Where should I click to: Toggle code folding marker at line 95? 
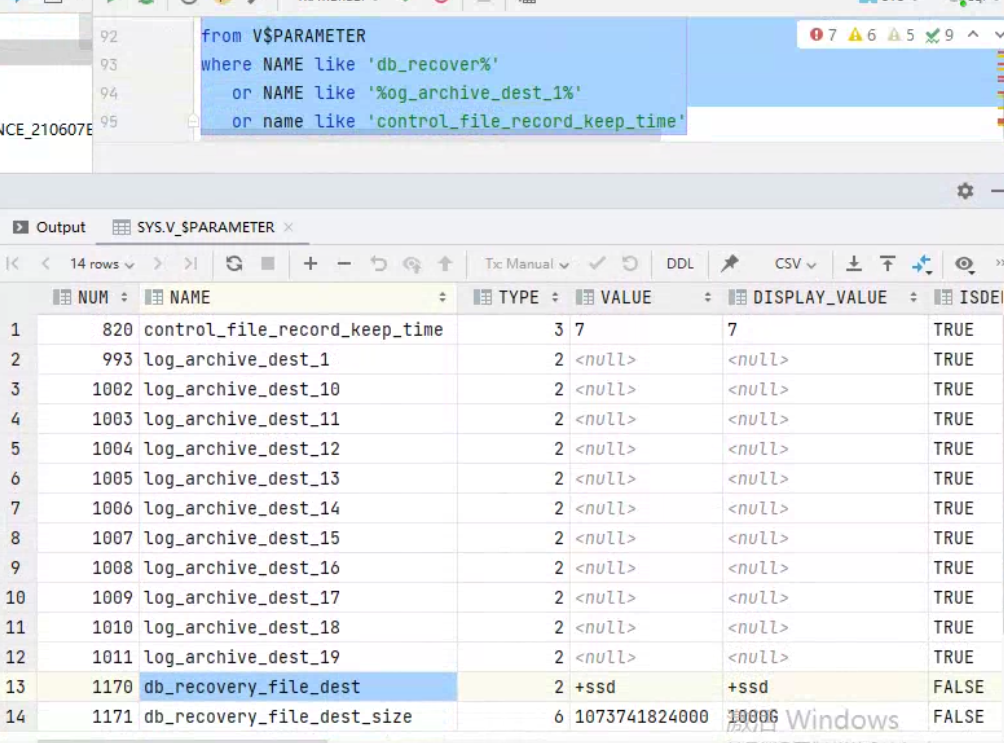click(193, 120)
